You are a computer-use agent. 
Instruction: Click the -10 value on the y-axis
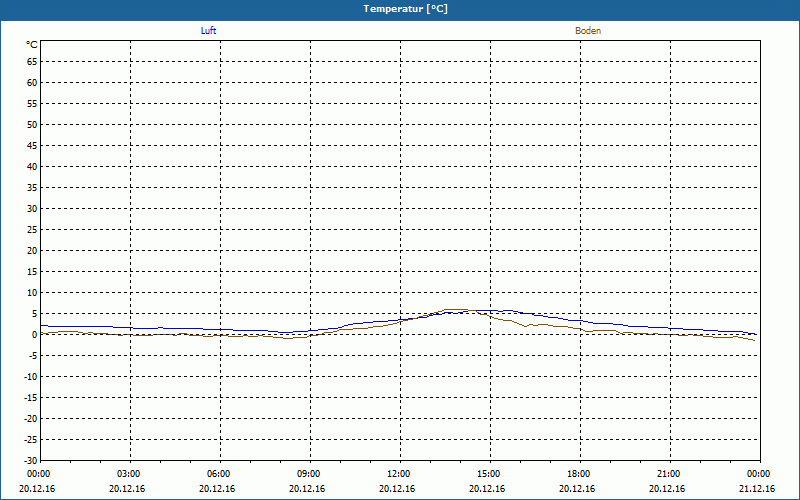tap(31, 377)
